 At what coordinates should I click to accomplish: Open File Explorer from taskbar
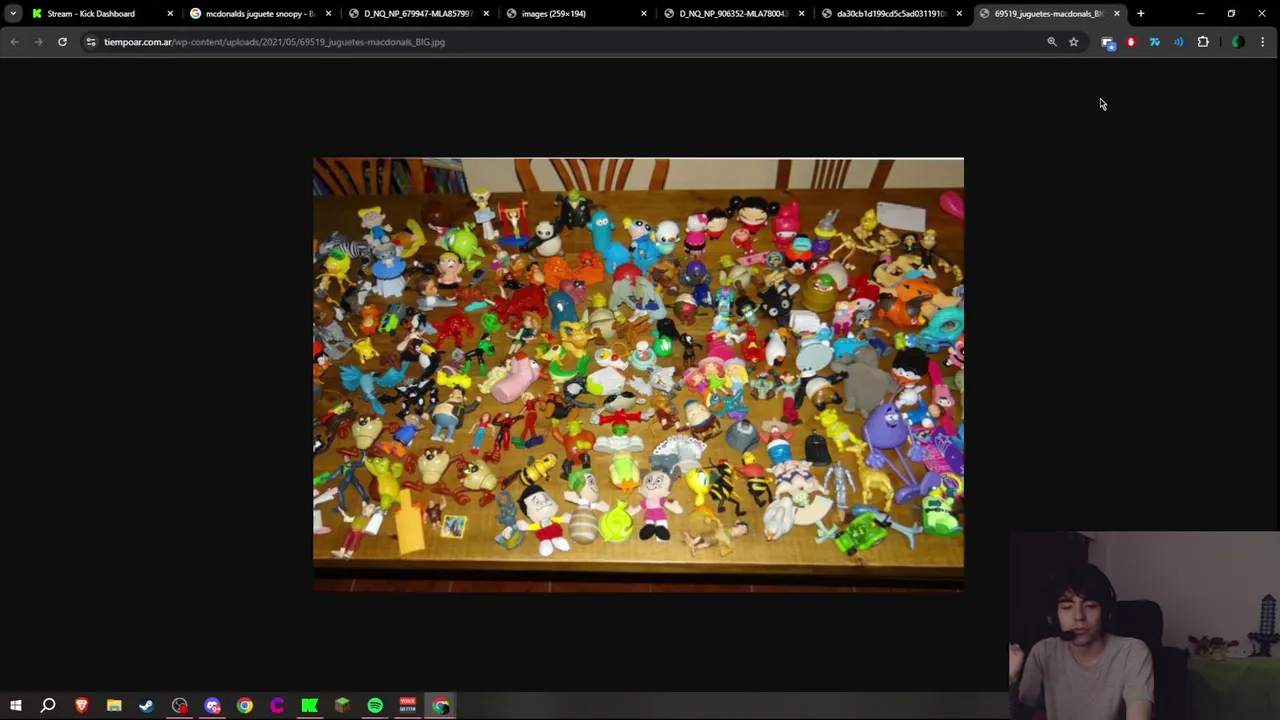pos(114,706)
